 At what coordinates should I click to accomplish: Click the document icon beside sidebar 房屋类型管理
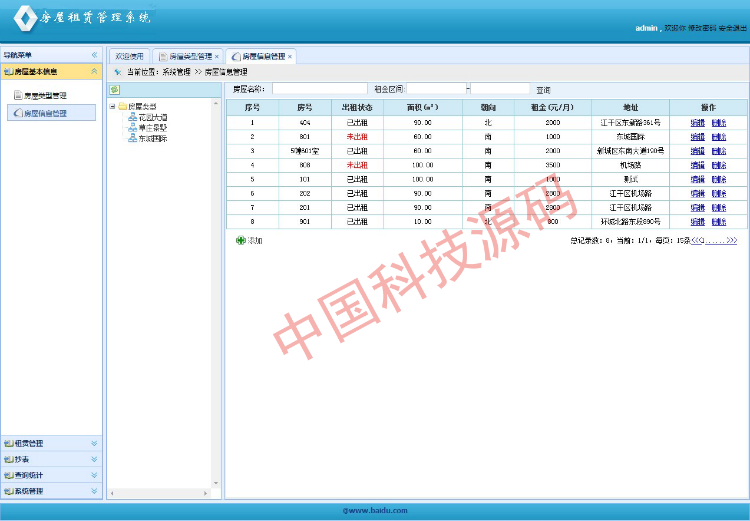coord(18,95)
